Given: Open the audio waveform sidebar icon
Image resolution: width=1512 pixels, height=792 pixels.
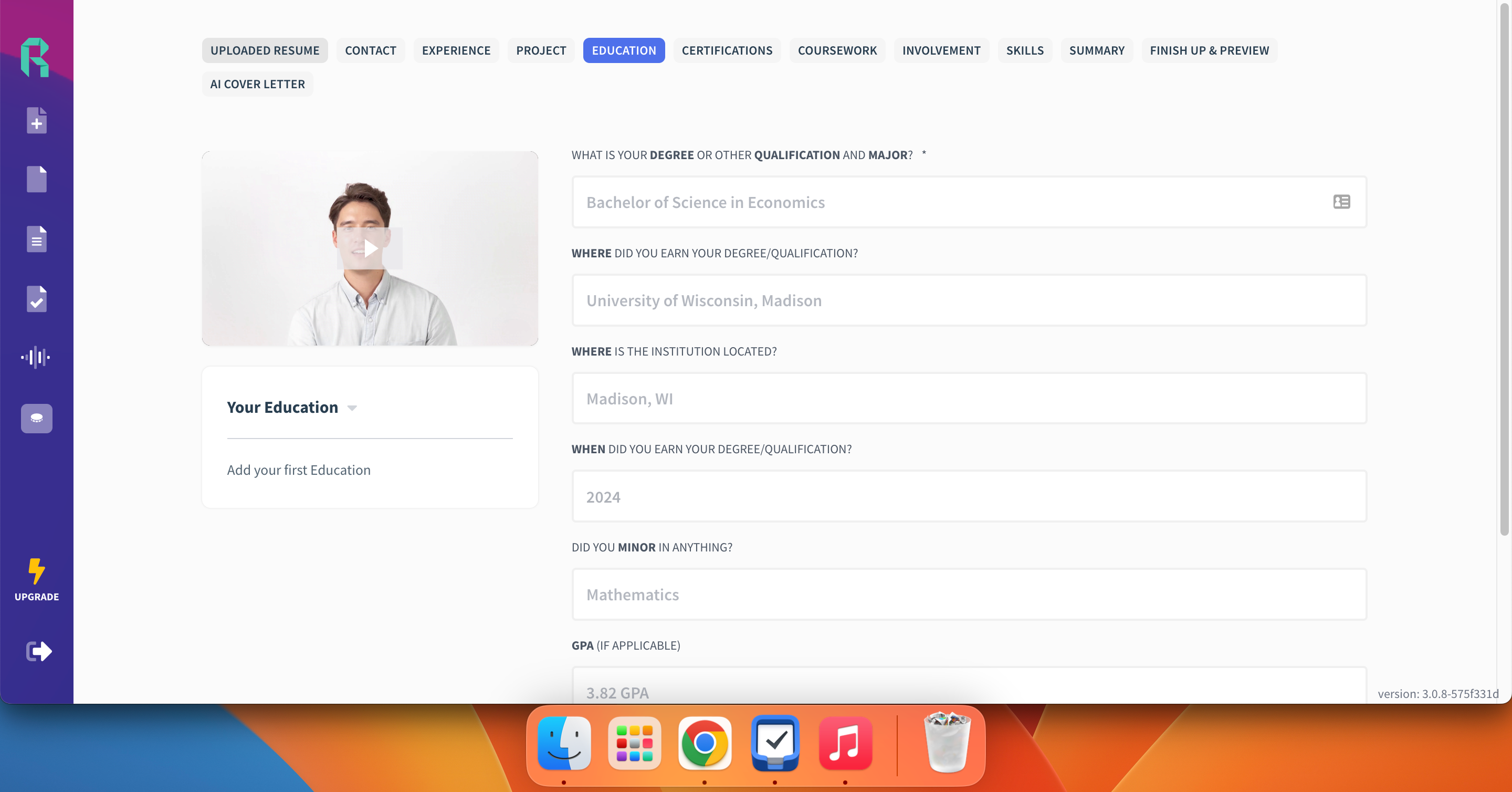Looking at the screenshot, I should pos(36,357).
